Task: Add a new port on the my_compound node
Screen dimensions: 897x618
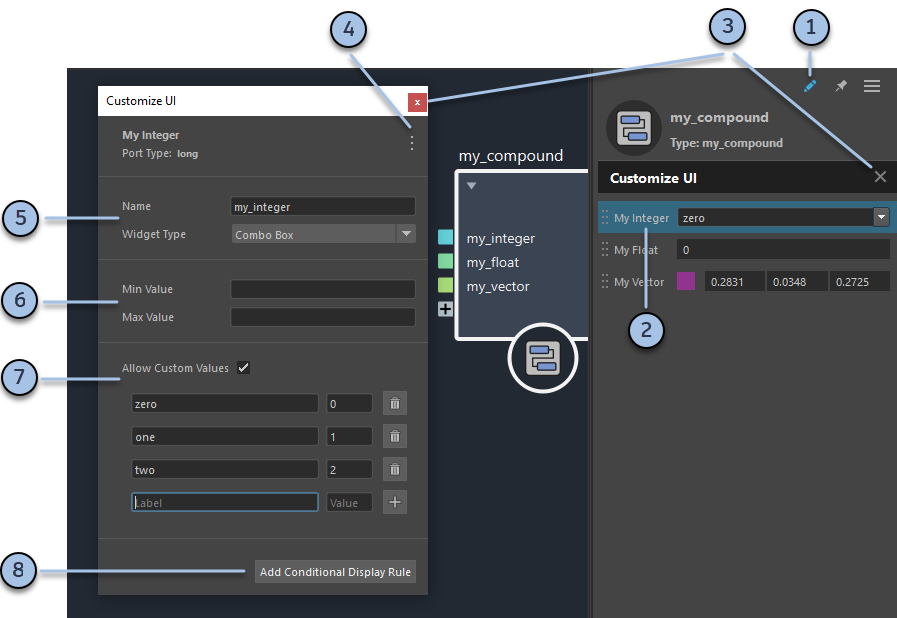Action: tap(445, 308)
